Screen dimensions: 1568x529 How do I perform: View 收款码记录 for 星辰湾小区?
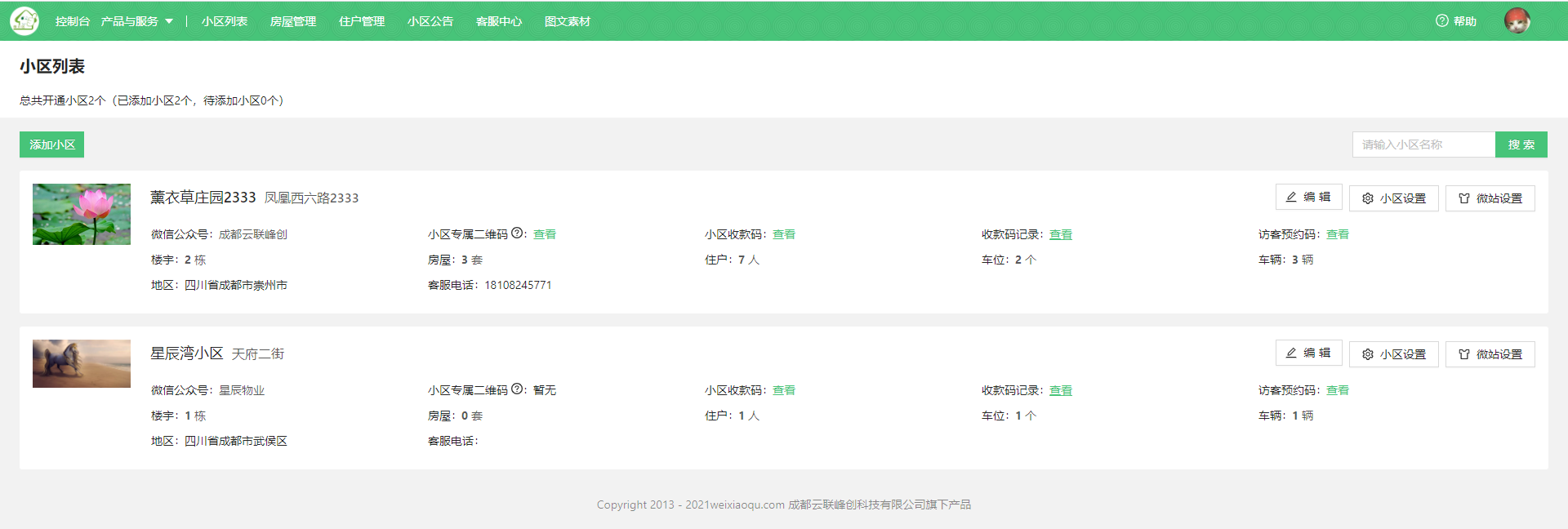1061,390
